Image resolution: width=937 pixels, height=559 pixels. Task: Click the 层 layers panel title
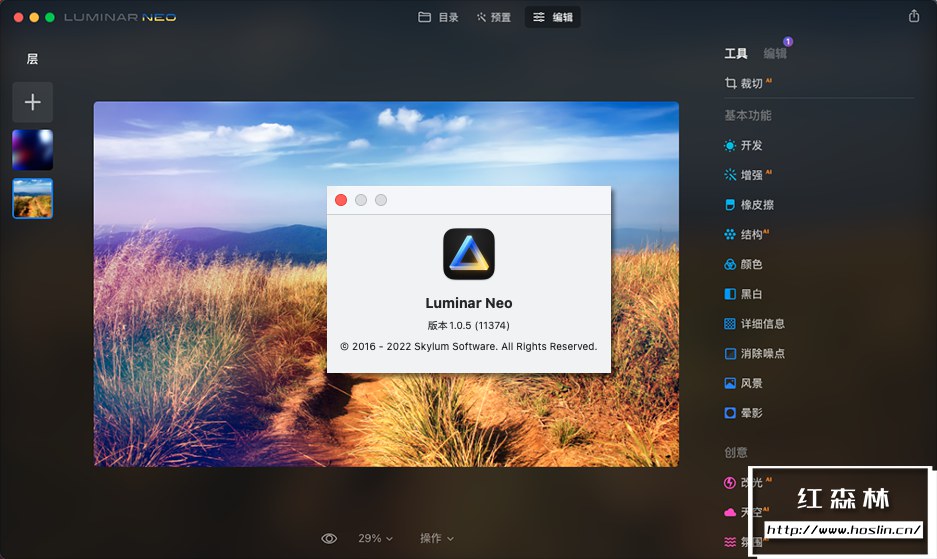(x=33, y=59)
